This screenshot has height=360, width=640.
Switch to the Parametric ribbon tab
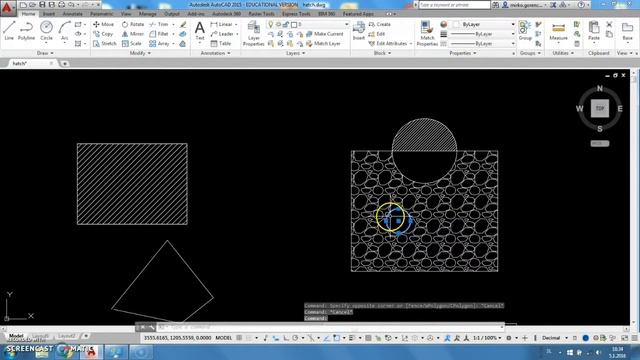102,14
